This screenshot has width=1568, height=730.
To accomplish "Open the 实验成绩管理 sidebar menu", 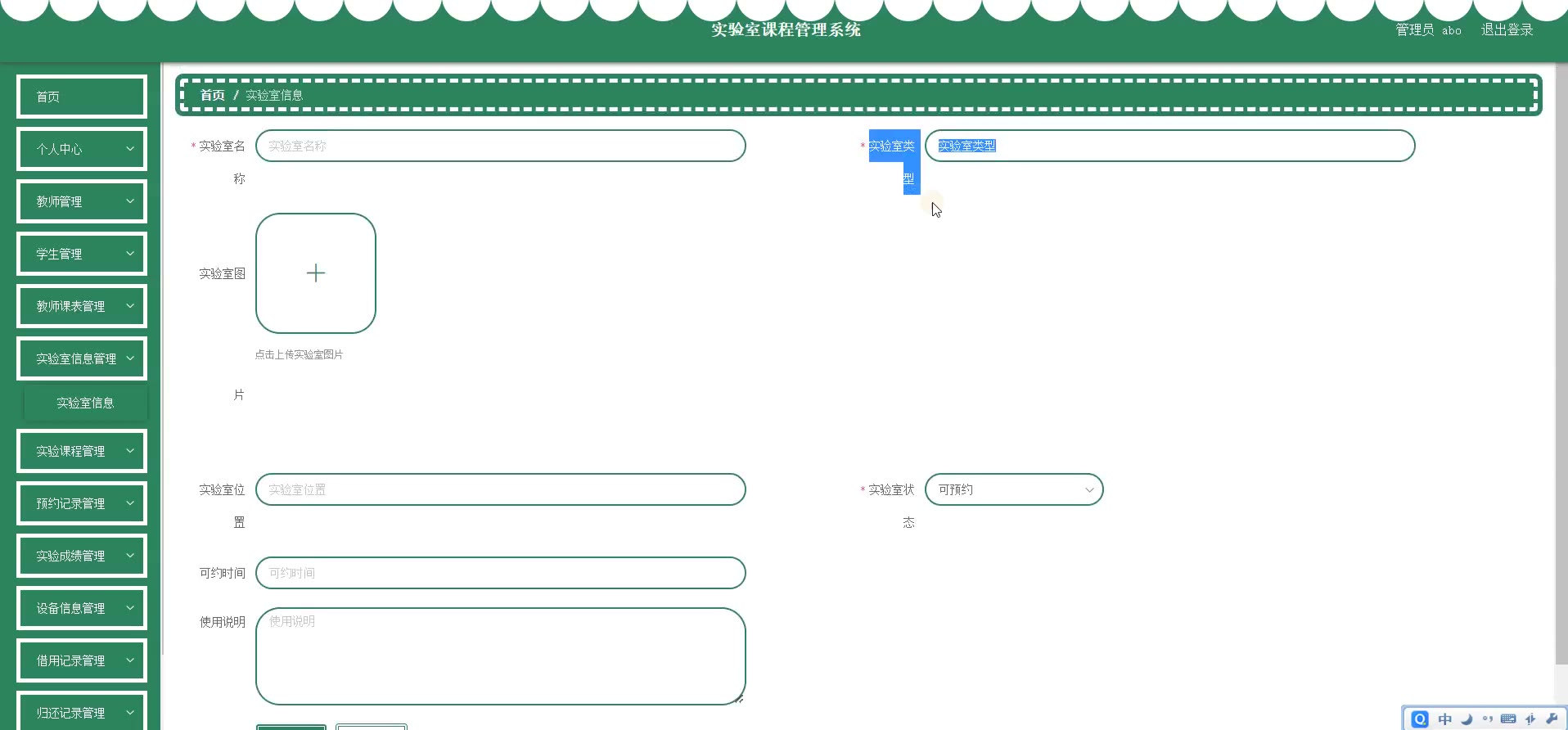I will 82,556.
